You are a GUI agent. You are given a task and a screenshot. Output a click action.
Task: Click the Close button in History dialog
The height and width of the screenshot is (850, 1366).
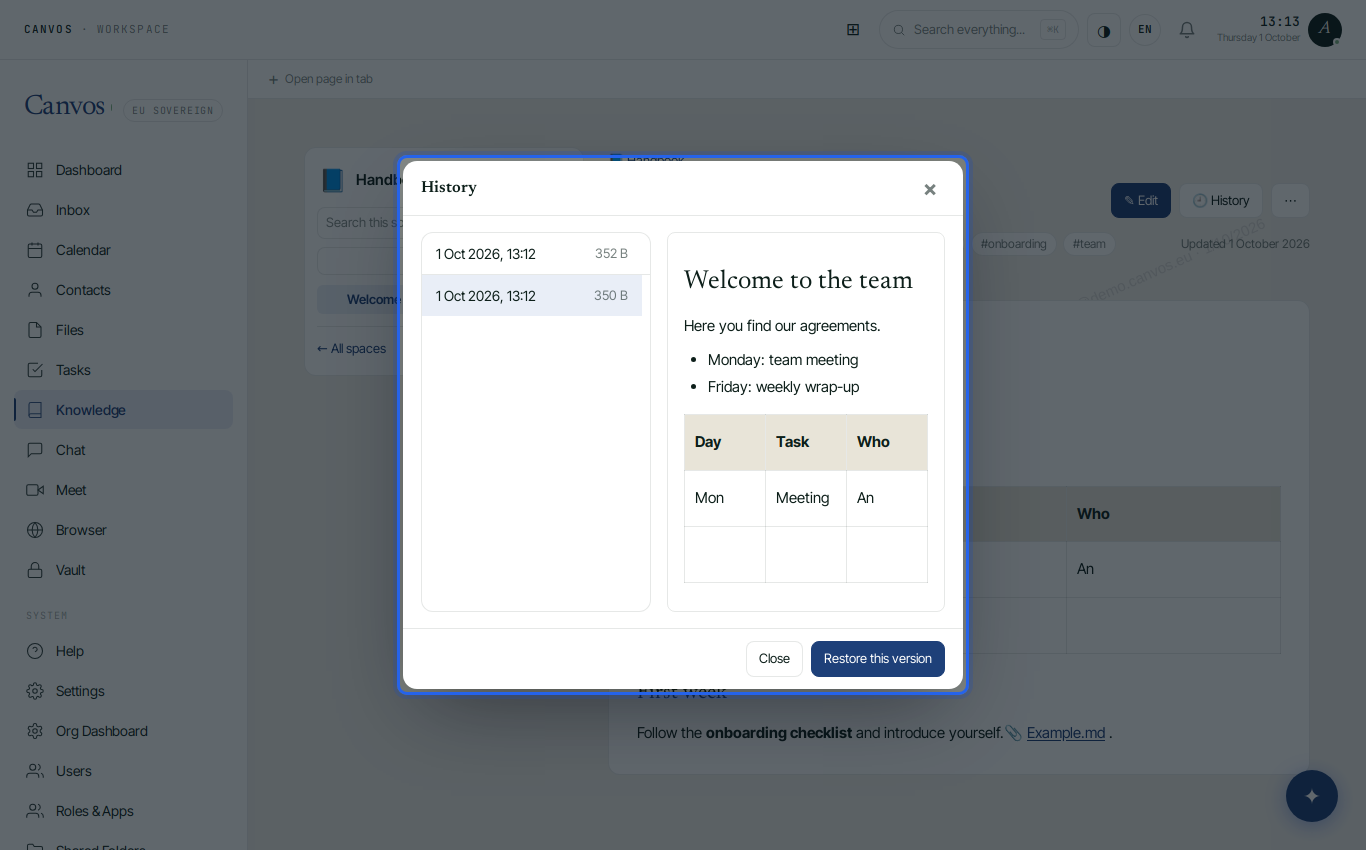coord(774,659)
